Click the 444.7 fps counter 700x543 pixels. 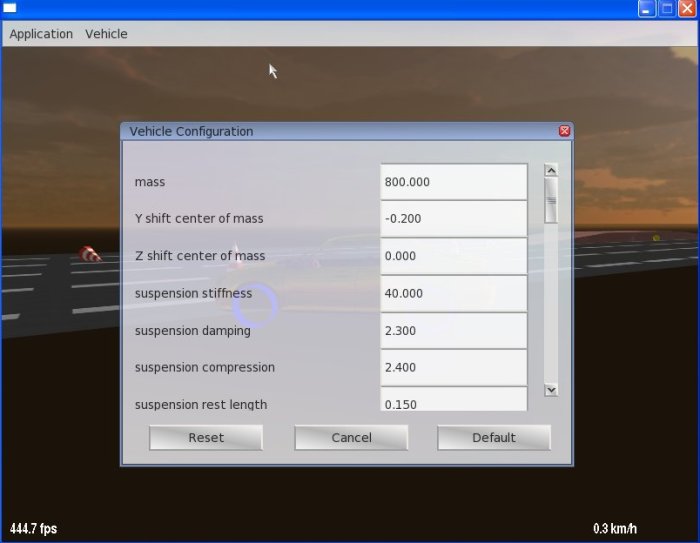tap(33, 529)
